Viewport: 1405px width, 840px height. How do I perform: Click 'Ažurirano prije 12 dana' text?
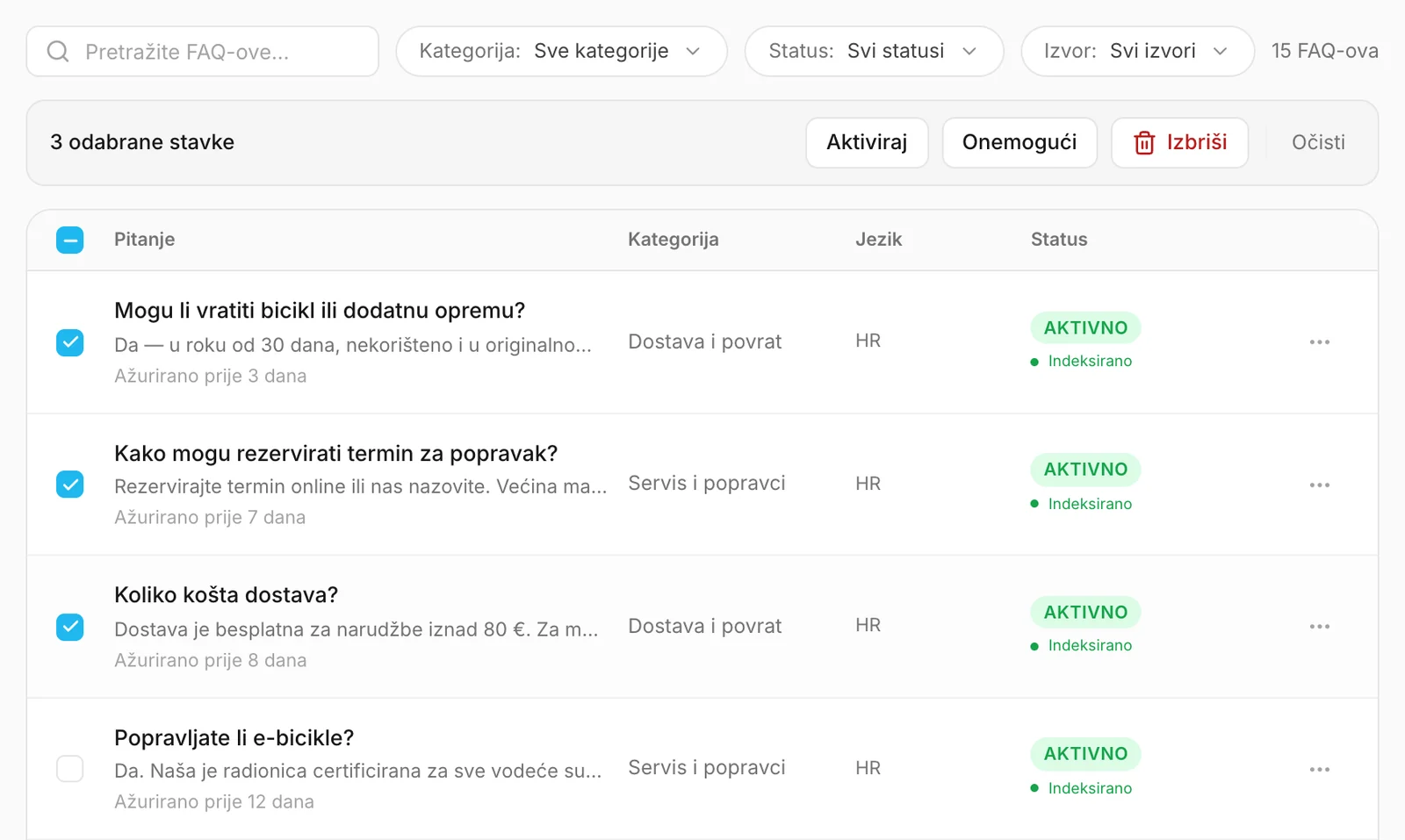point(214,801)
